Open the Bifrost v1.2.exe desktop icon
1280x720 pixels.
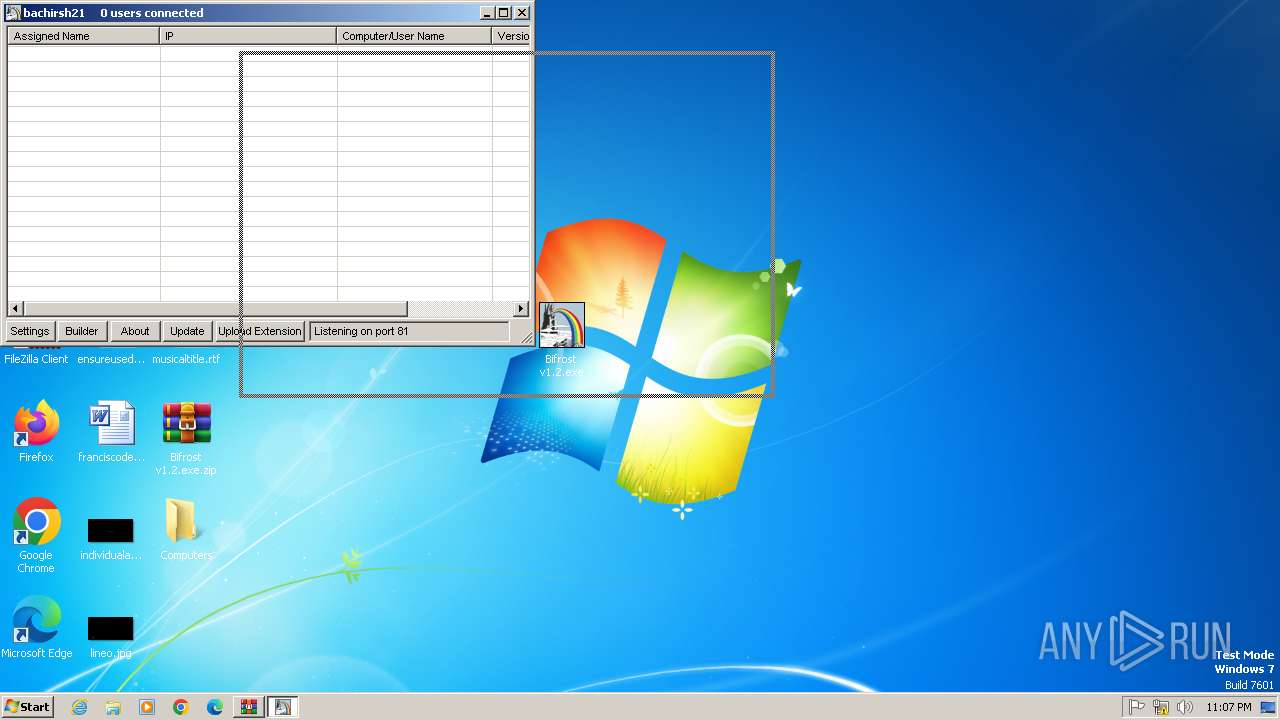[561, 340]
